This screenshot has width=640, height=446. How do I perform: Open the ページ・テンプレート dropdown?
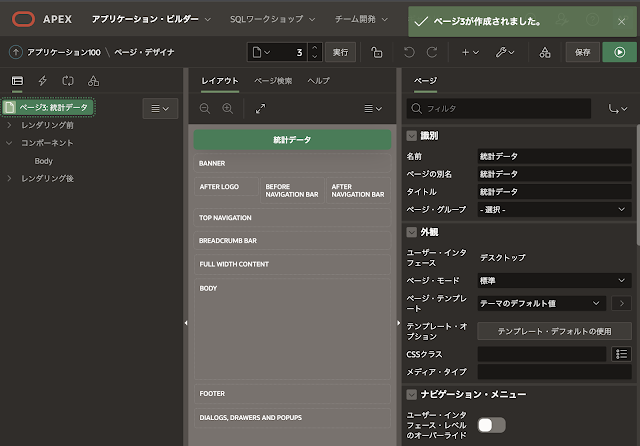[541, 303]
